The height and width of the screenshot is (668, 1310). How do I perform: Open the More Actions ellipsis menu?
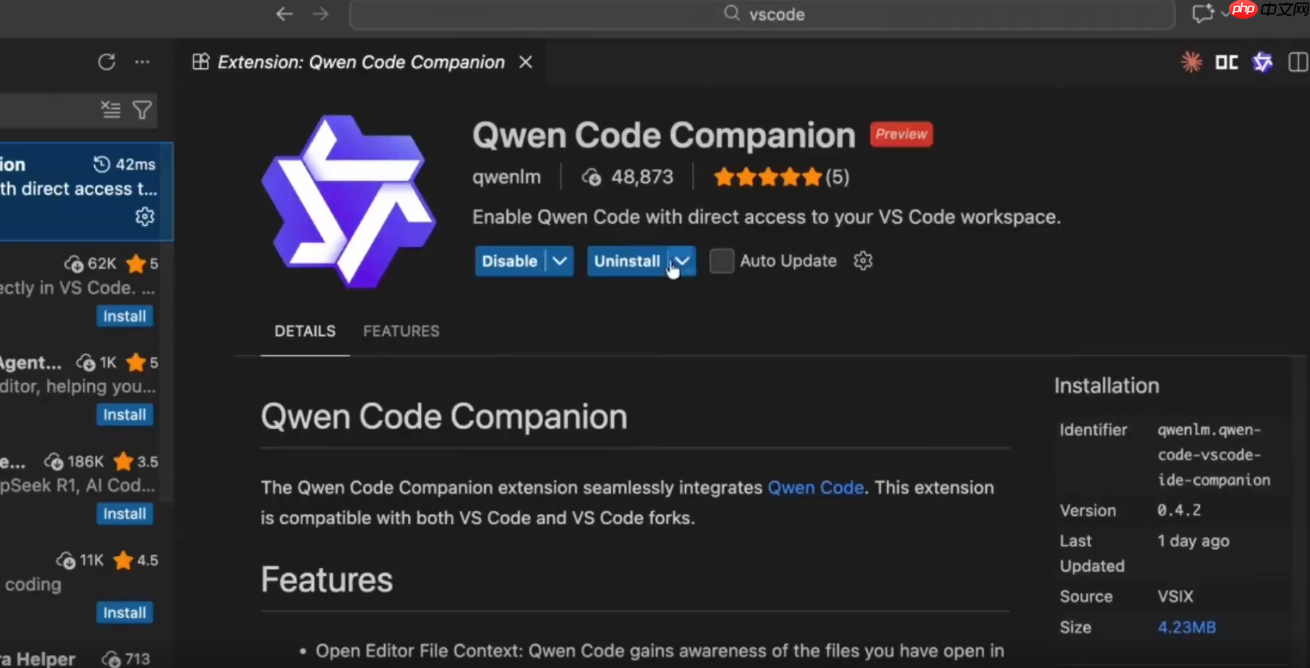click(x=142, y=61)
